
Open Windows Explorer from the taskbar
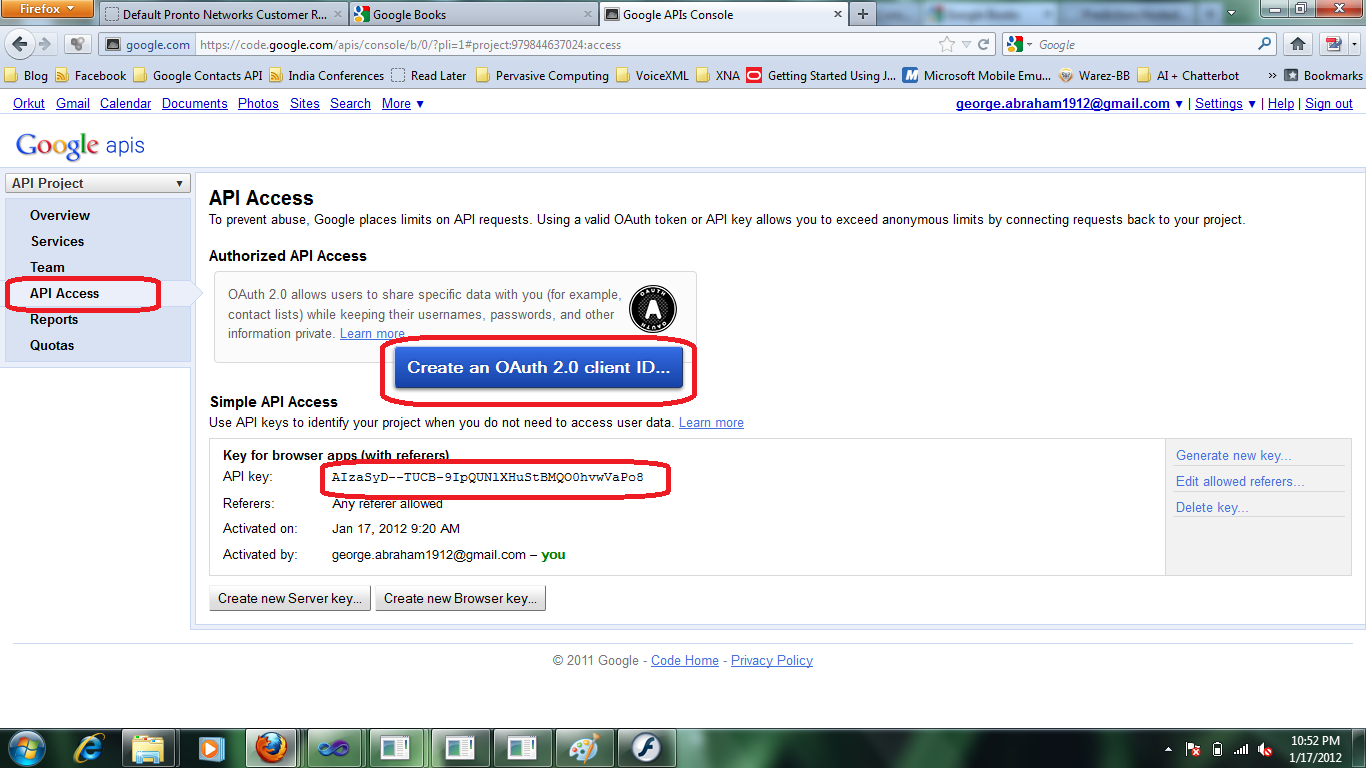point(148,748)
